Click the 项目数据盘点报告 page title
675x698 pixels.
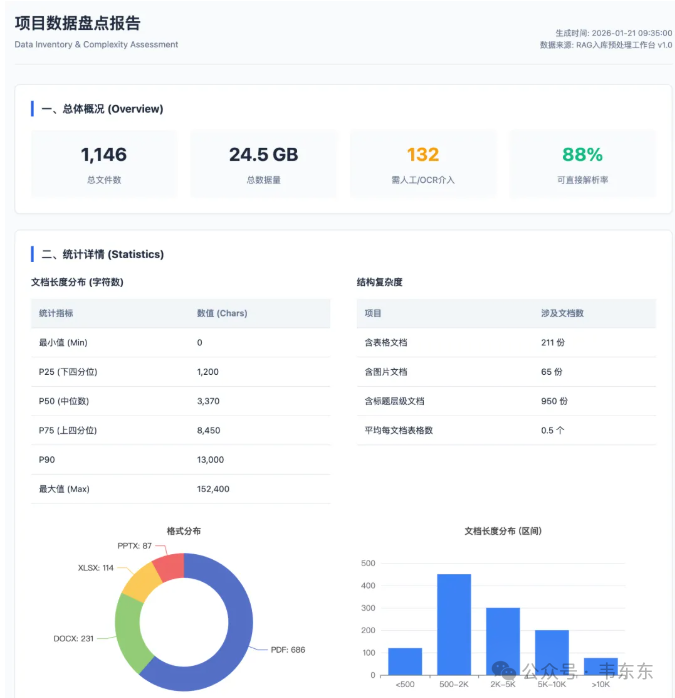pos(77,23)
